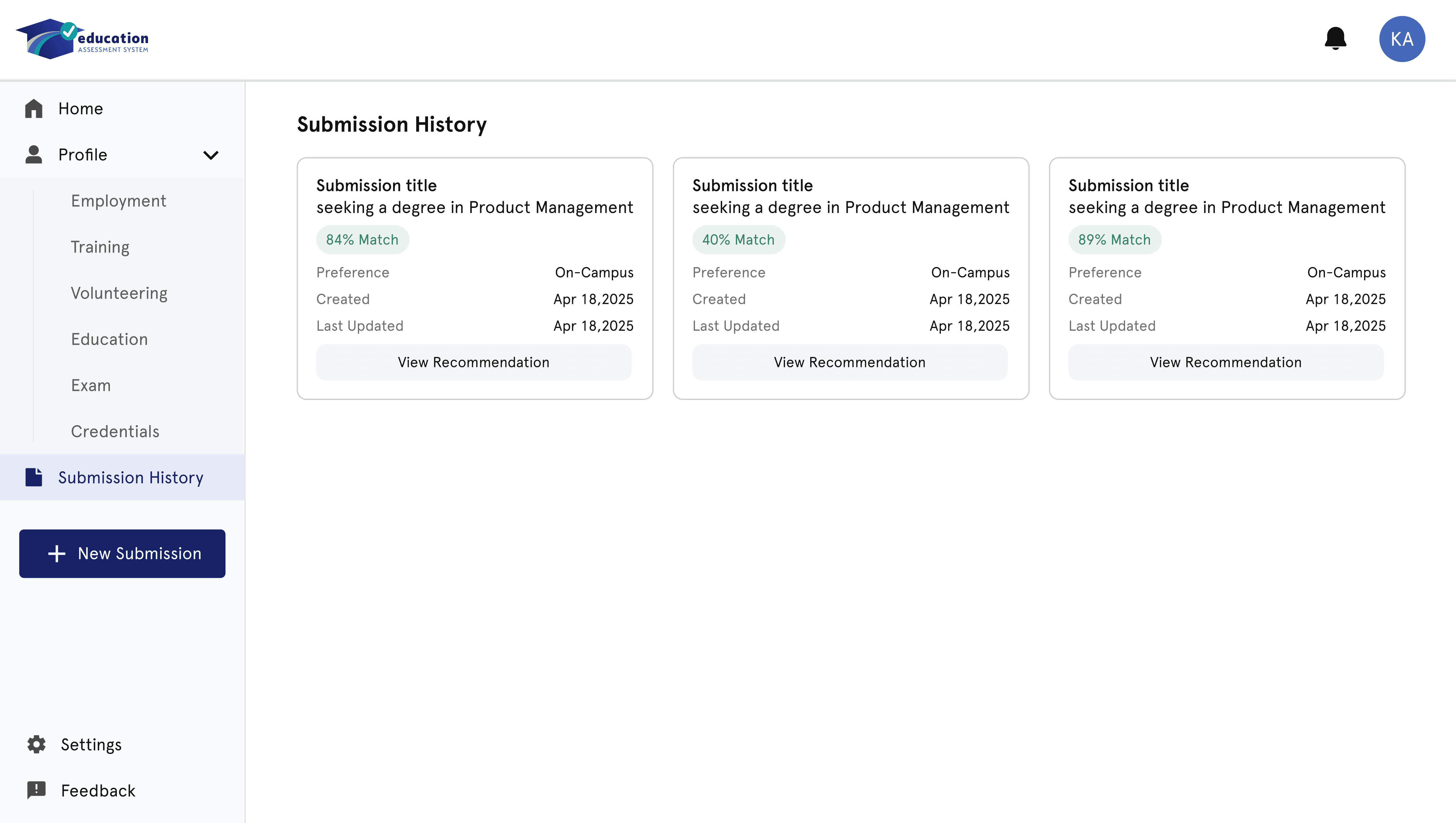This screenshot has width=1456, height=823.
Task: Go to Volunteering in sidebar
Action: click(119, 293)
